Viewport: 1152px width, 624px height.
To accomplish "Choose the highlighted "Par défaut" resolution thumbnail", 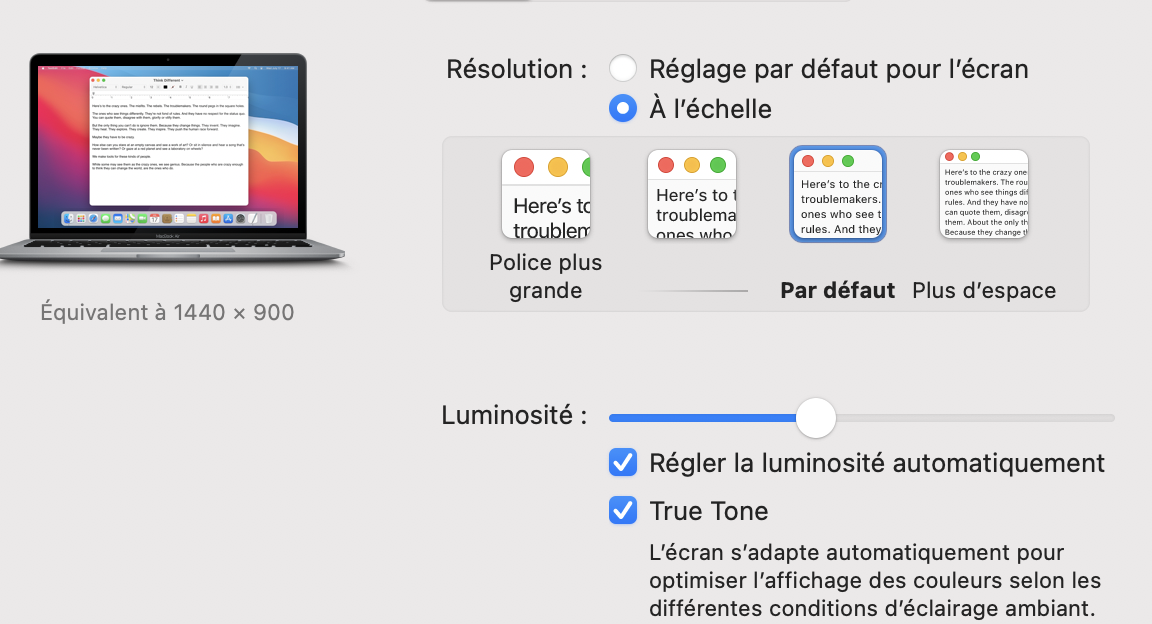I will [838, 194].
